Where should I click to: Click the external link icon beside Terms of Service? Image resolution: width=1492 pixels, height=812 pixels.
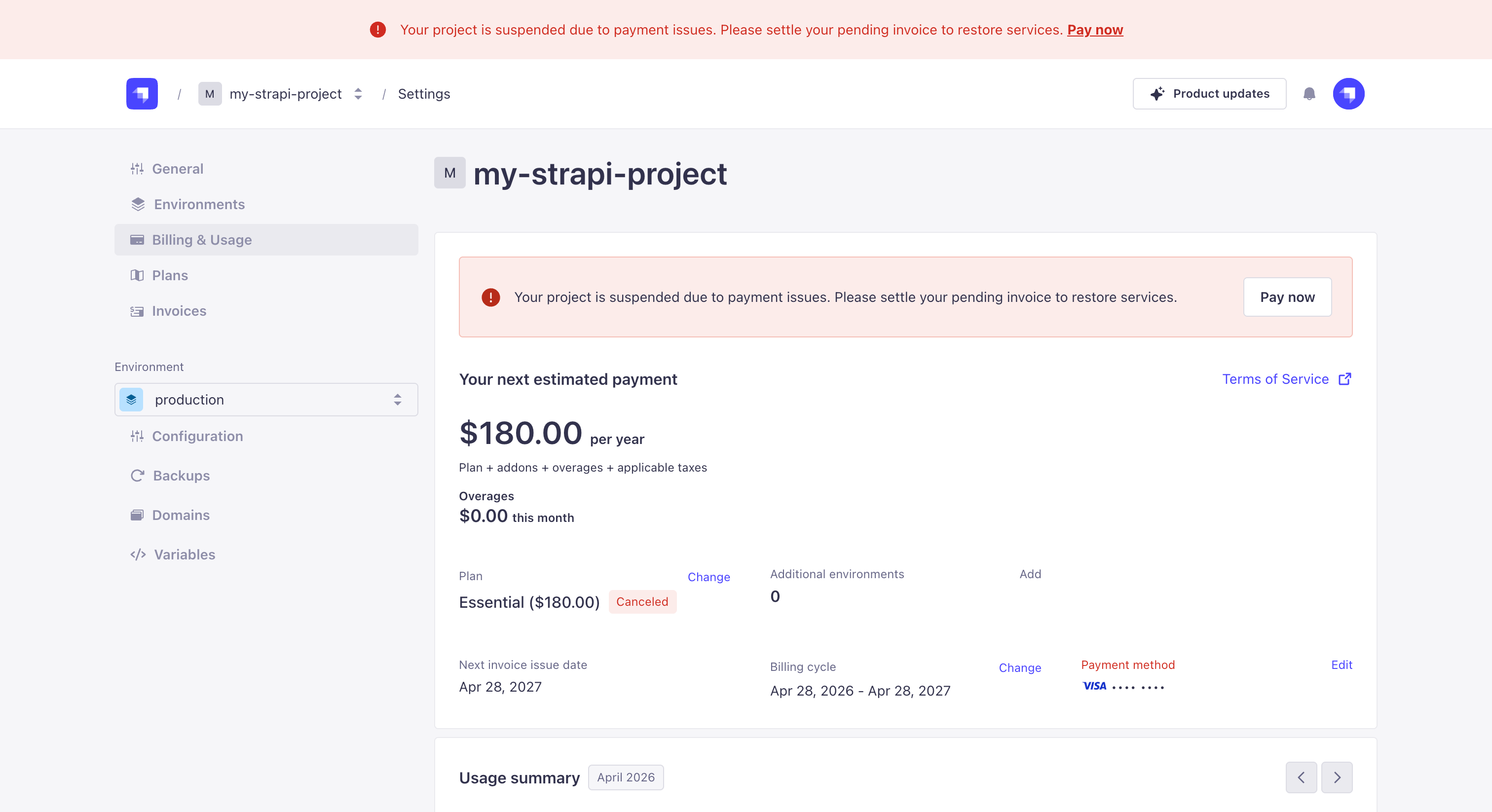click(1345, 379)
